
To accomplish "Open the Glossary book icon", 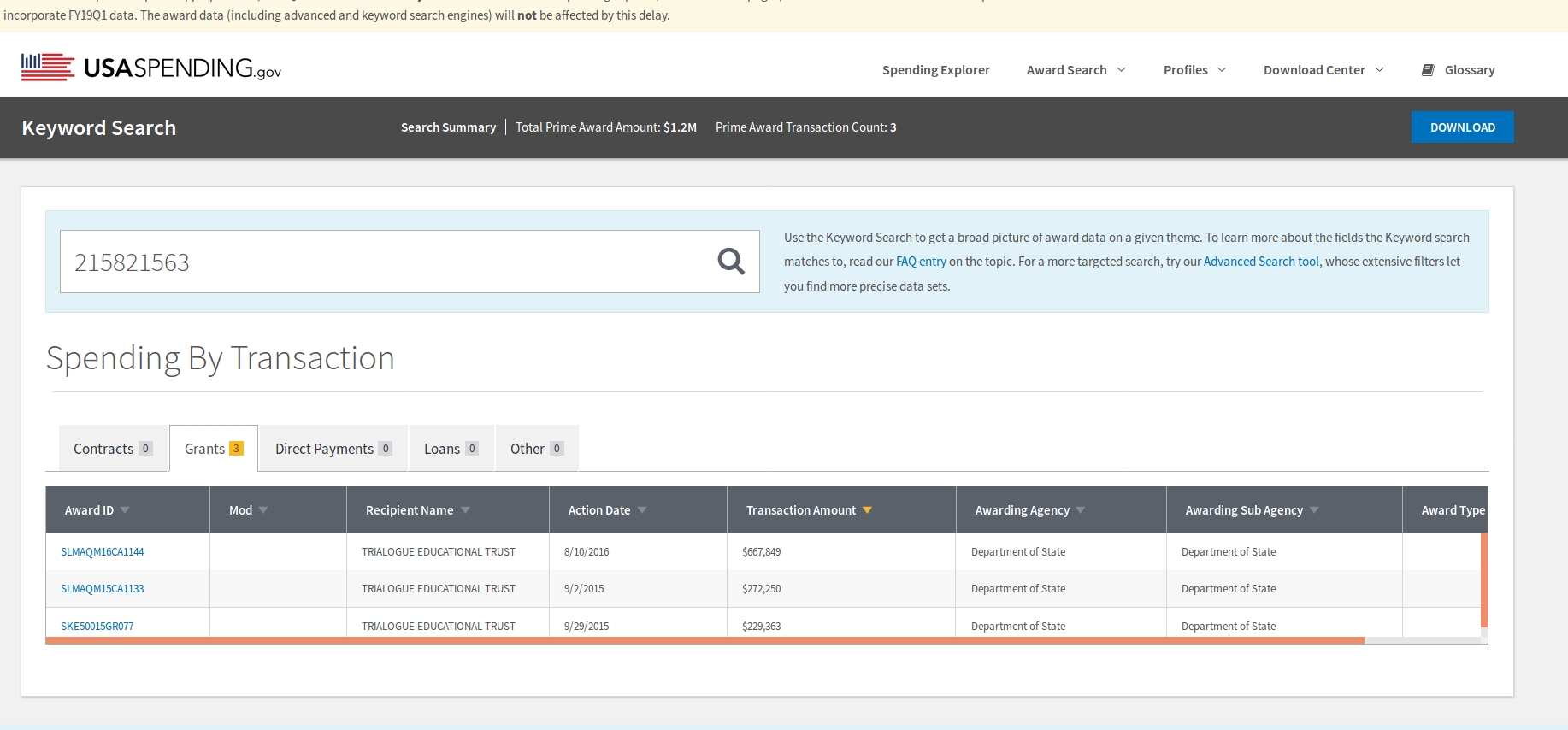I will point(1428,70).
